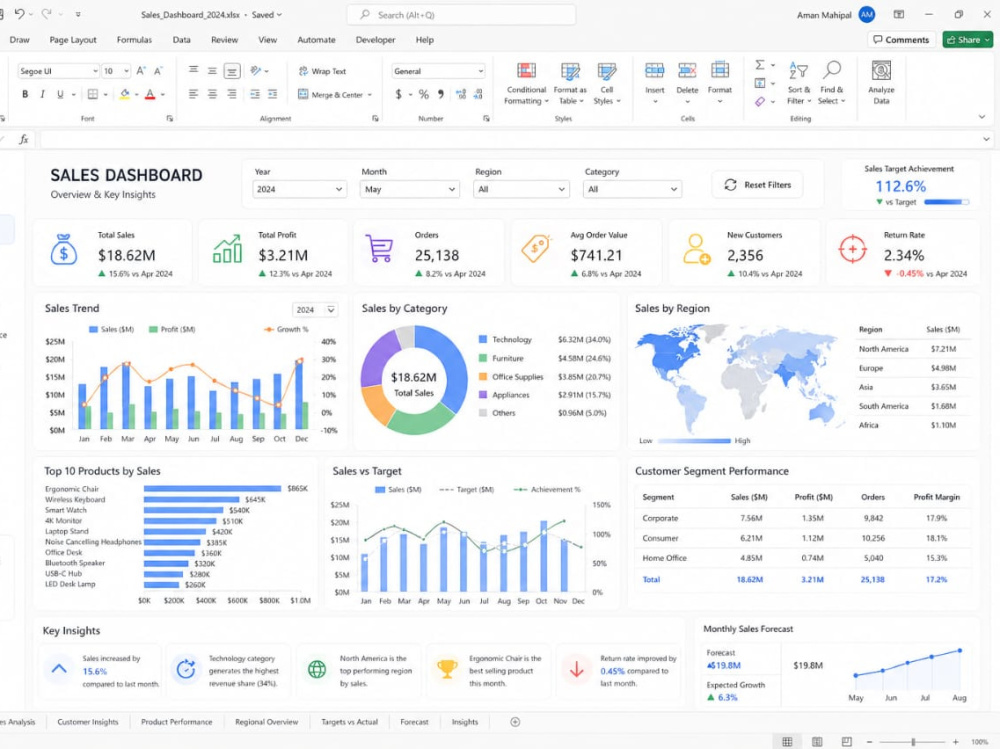Open the Year filter dropdown
The image size is (1000, 749).
299,189
